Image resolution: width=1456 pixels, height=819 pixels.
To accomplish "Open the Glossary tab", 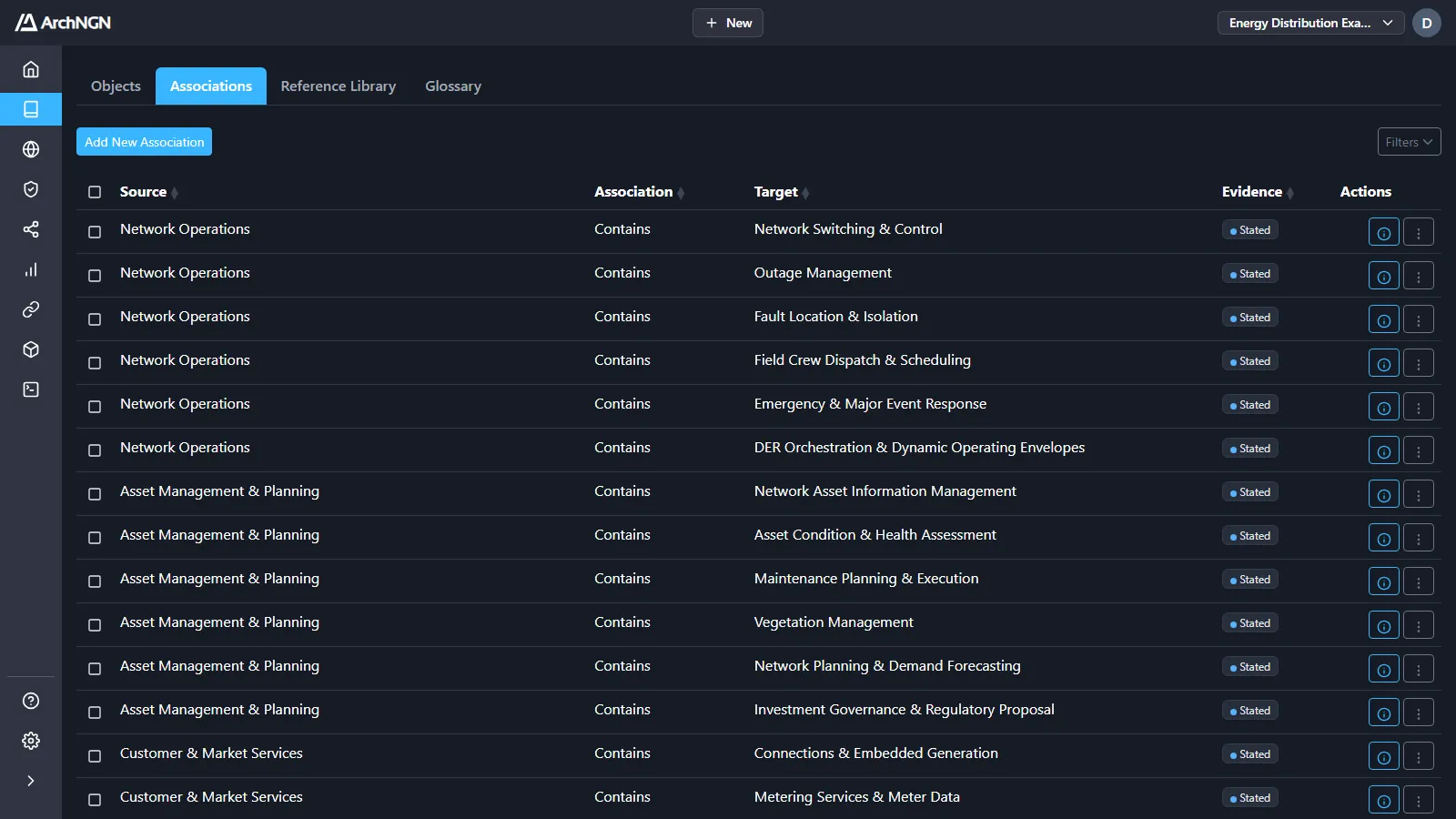I will pos(453,86).
